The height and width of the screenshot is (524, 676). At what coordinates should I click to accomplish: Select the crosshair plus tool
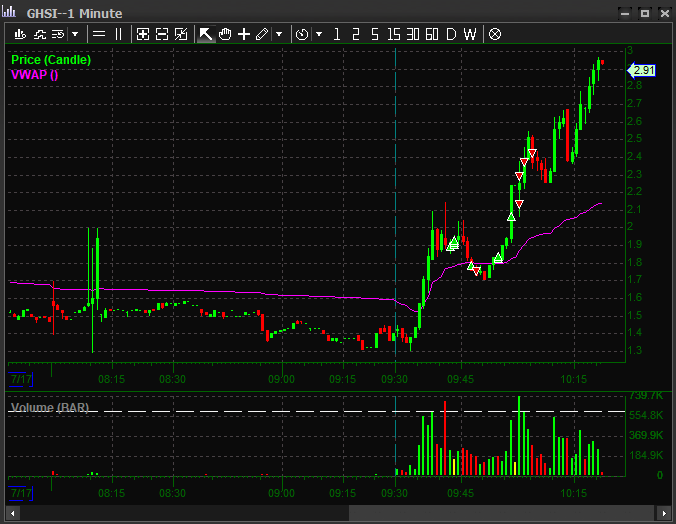(244, 34)
